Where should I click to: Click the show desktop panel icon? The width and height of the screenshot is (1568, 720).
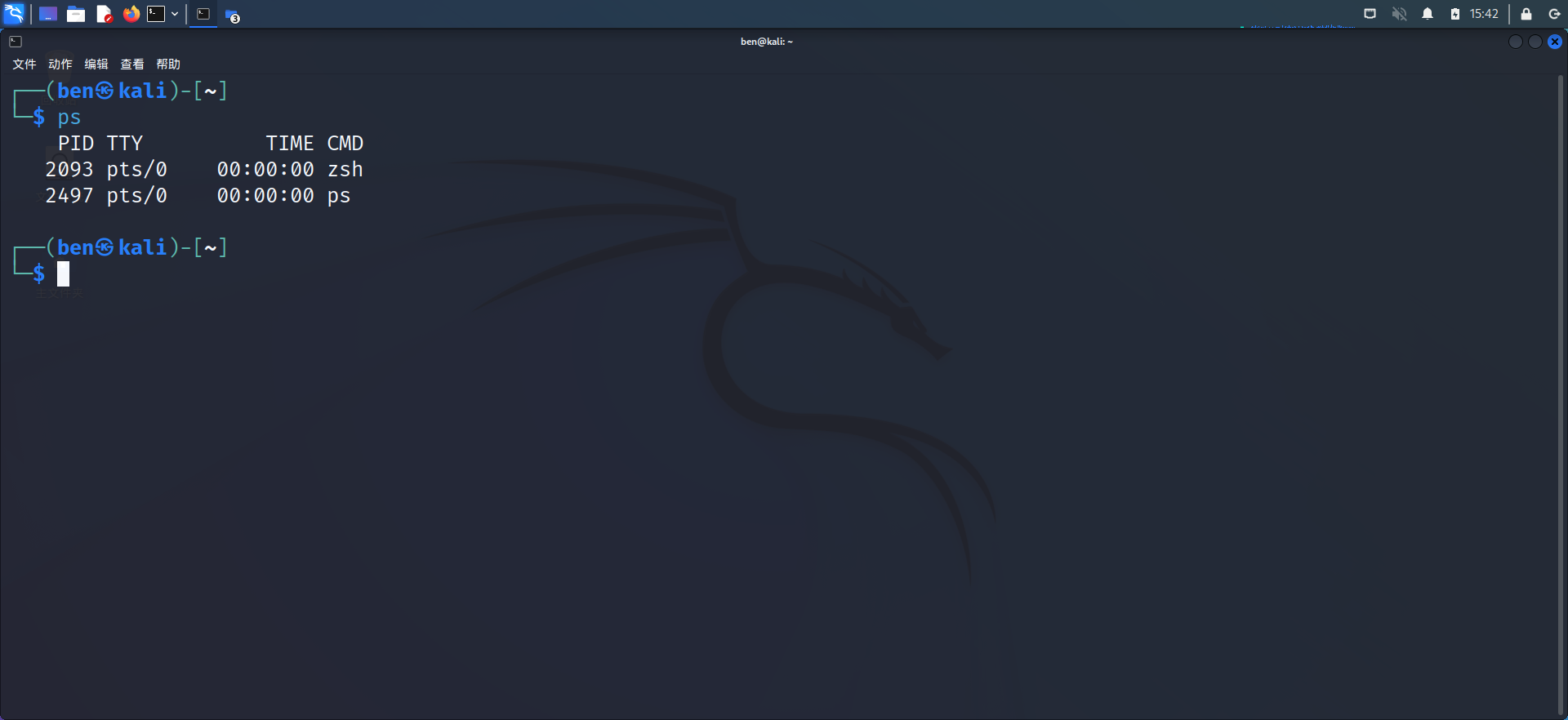pyautogui.click(x=48, y=14)
